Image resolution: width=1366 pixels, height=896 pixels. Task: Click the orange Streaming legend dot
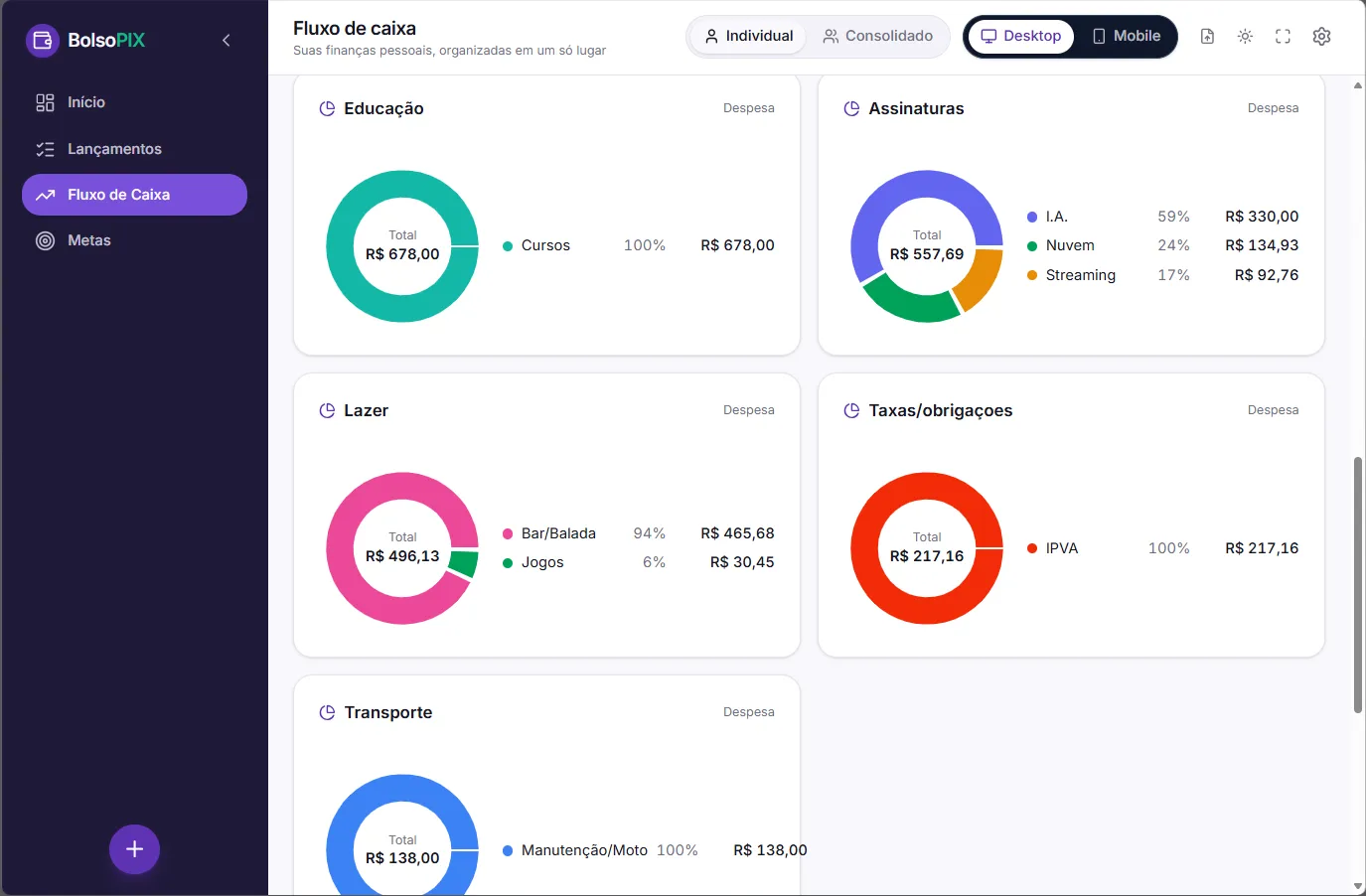click(1032, 275)
